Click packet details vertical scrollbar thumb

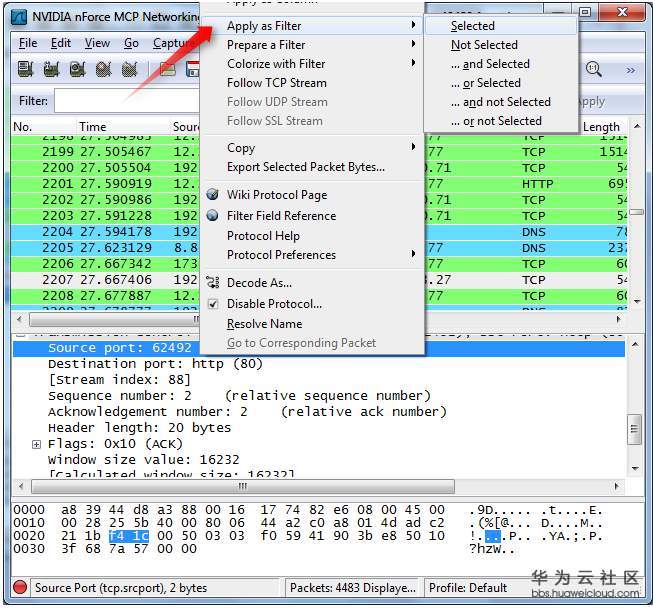[634, 429]
